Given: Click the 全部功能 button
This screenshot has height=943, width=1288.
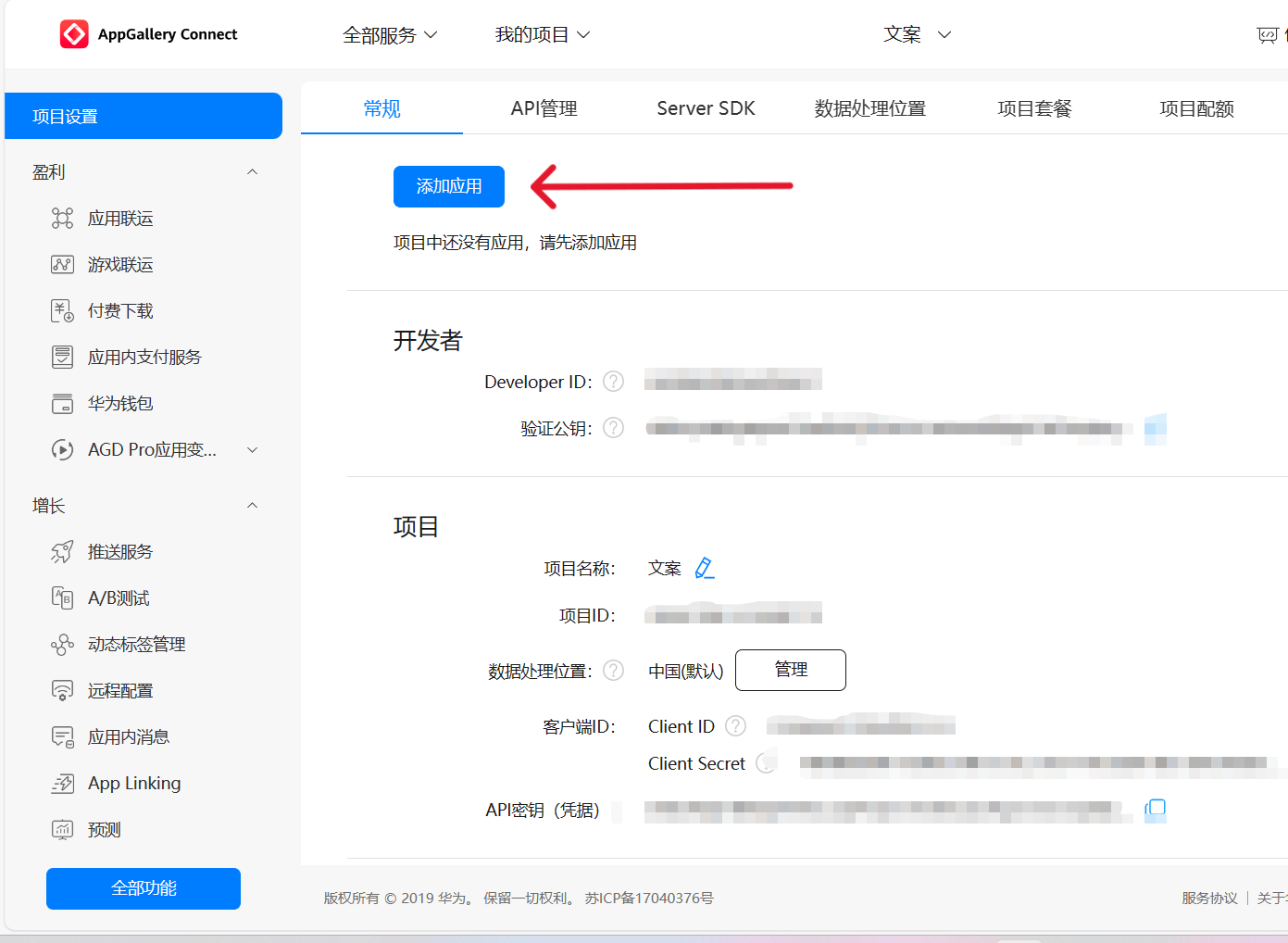Looking at the screenshot, I should pyautogui.click(x=144, y=888).
